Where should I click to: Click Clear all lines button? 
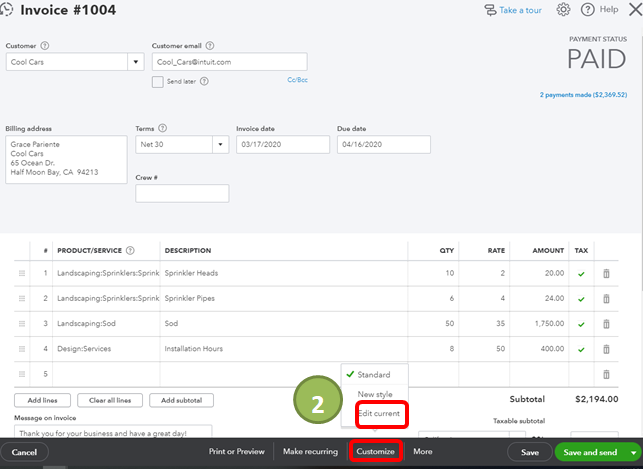(110, 400)
